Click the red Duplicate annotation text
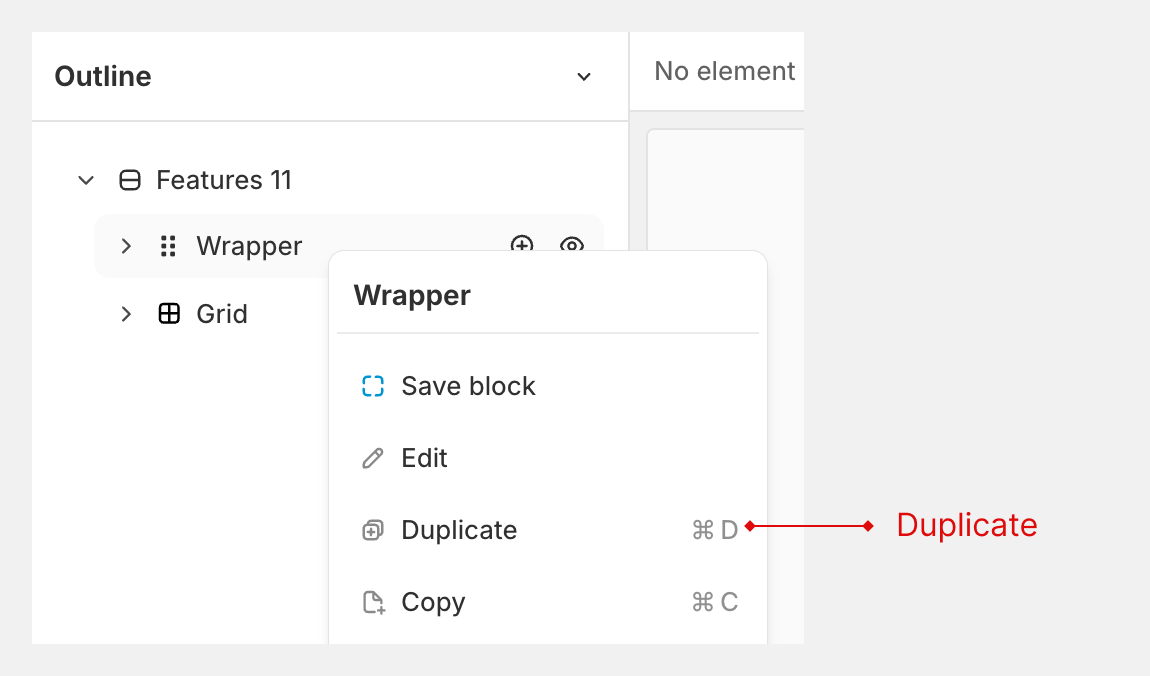Image resolution: width=1150 pixels, height=676 pixels. pos(966,525)
